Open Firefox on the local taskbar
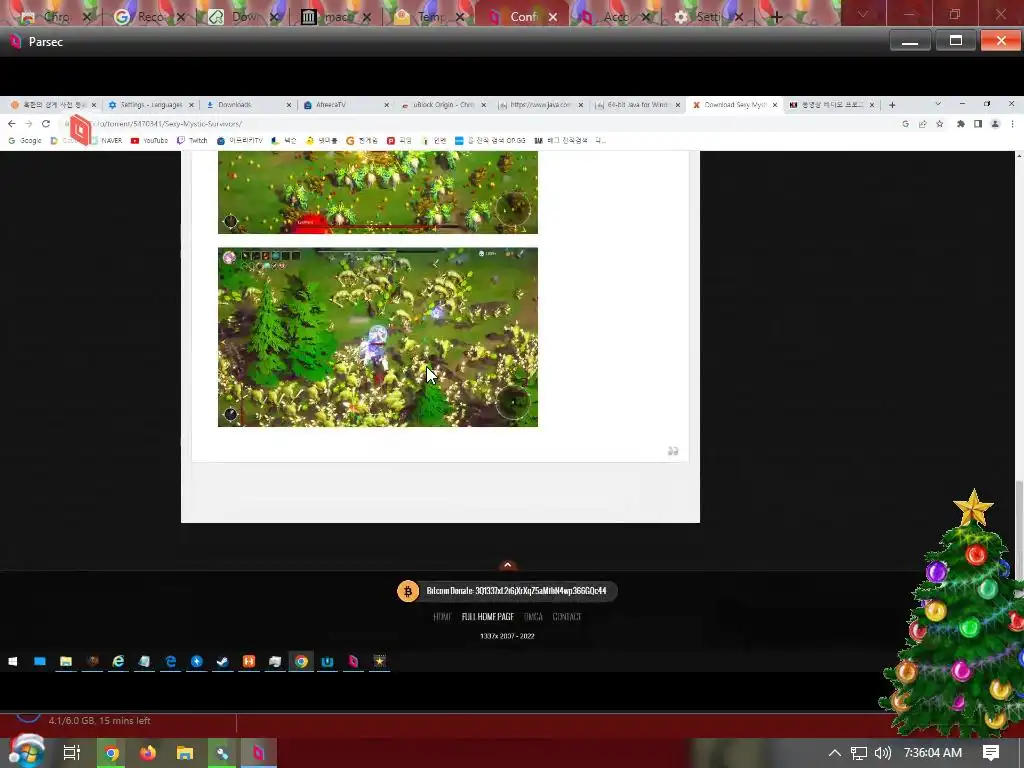This screenshot has width=1024, height=768. point(148,753)
